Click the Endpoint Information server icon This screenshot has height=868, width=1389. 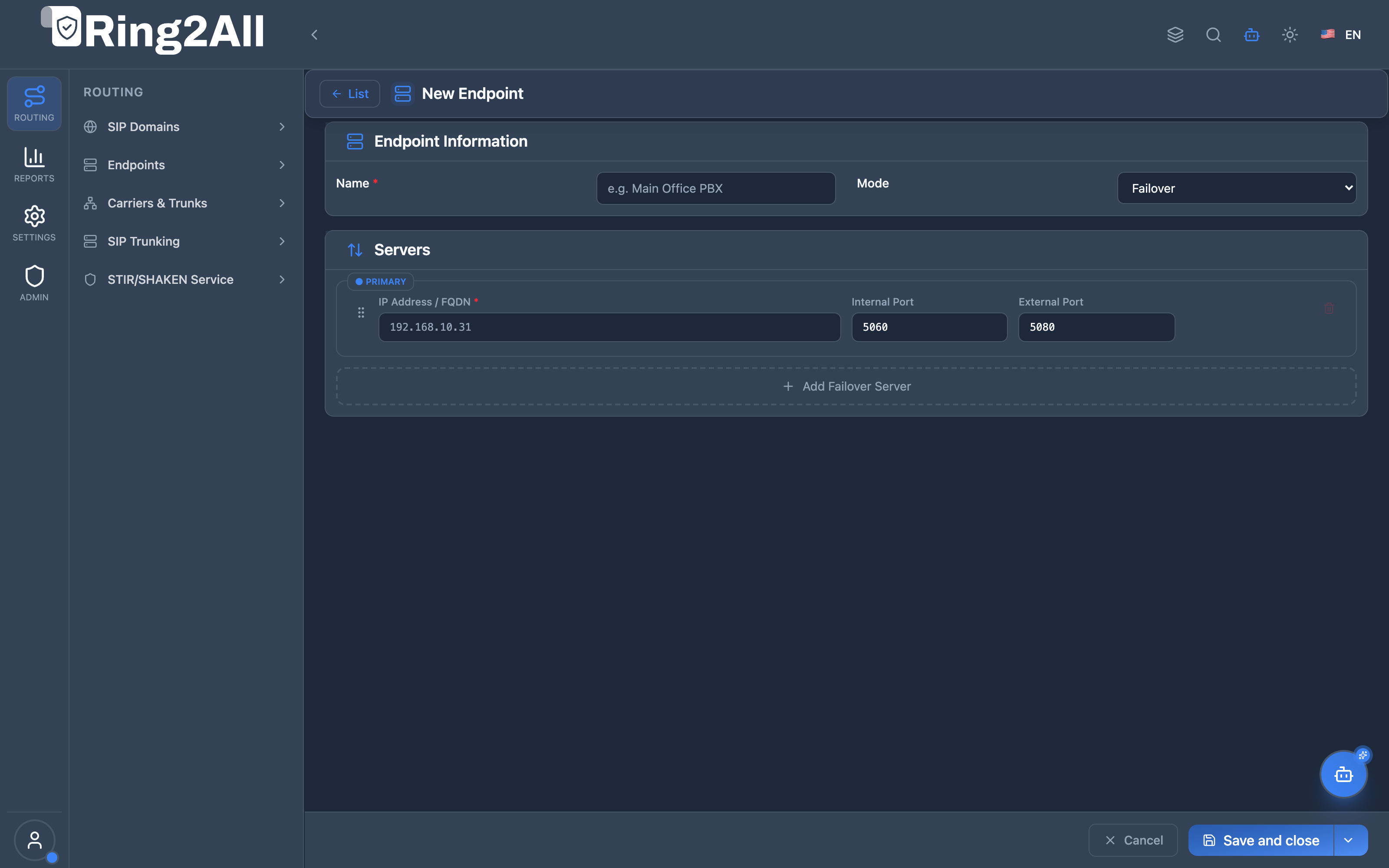pyautogui.click(x=355, y=141)
